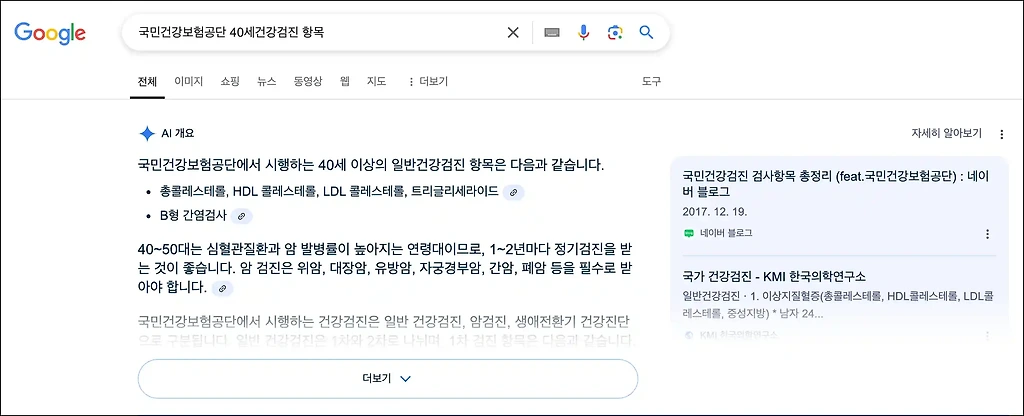Click source link icon after 받아야 합니다
The image size is (1024, 416).
point(222,288)
